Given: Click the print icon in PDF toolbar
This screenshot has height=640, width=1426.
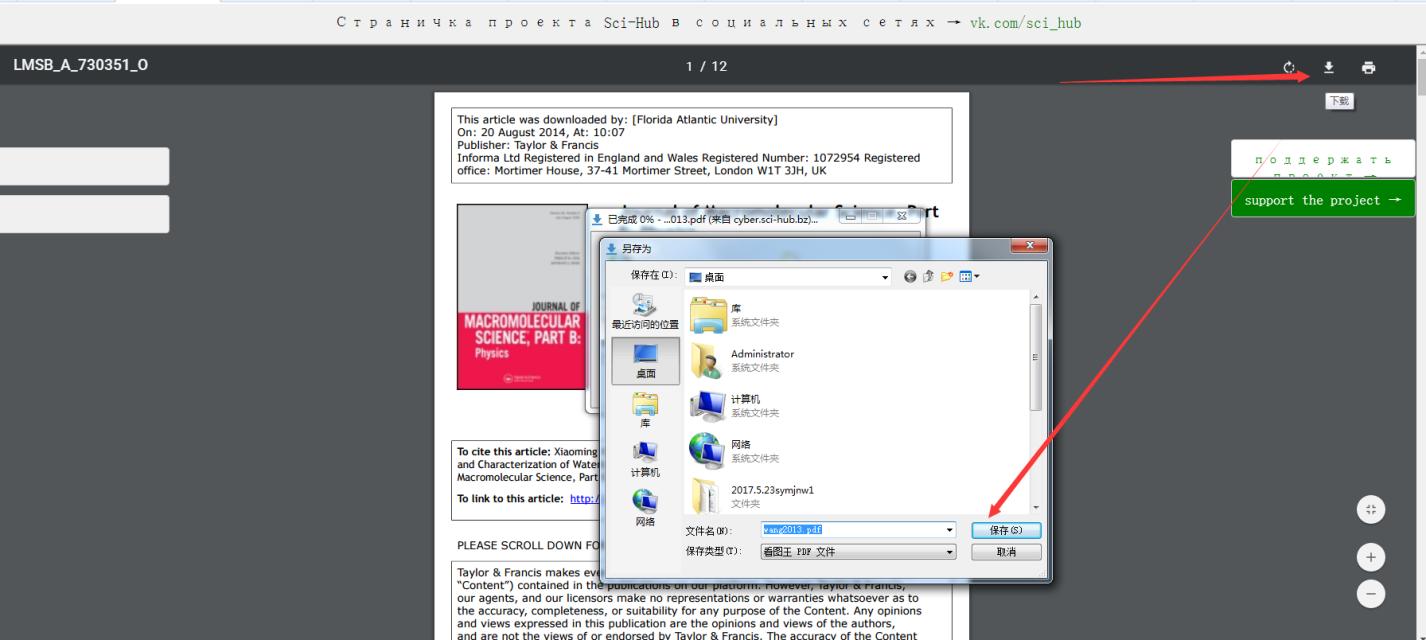Looking at the screenshot, I should (1368, 68).
